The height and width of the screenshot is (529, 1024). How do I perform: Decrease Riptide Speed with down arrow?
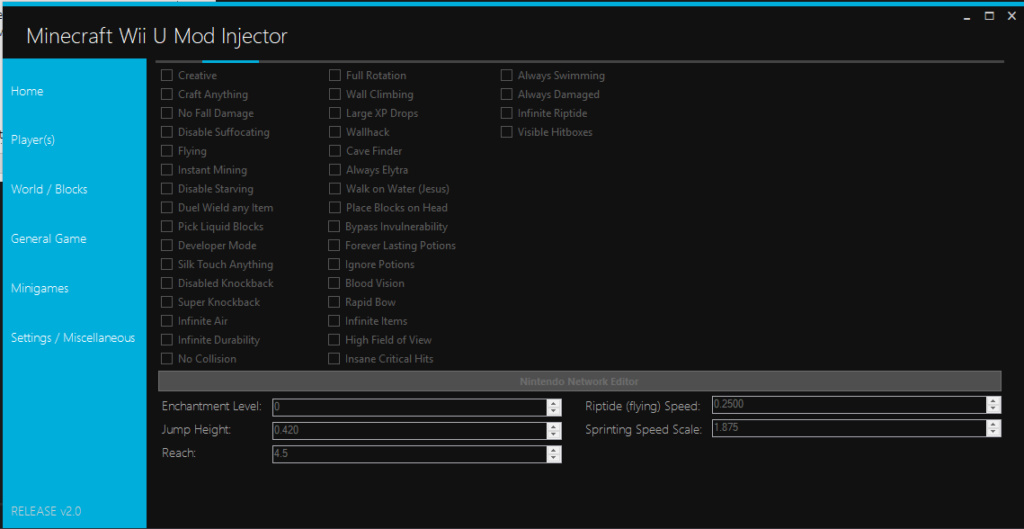click(993, 409)
